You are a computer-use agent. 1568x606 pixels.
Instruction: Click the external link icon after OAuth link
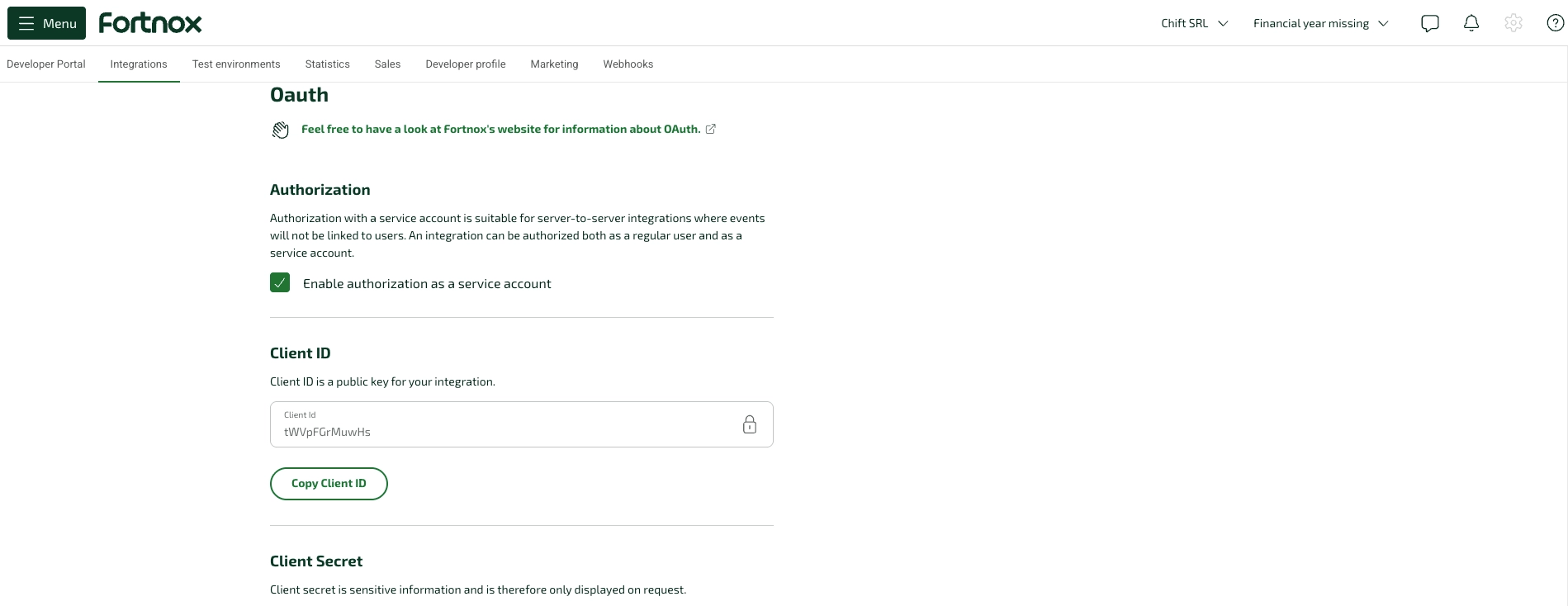[x=711, y=129]
